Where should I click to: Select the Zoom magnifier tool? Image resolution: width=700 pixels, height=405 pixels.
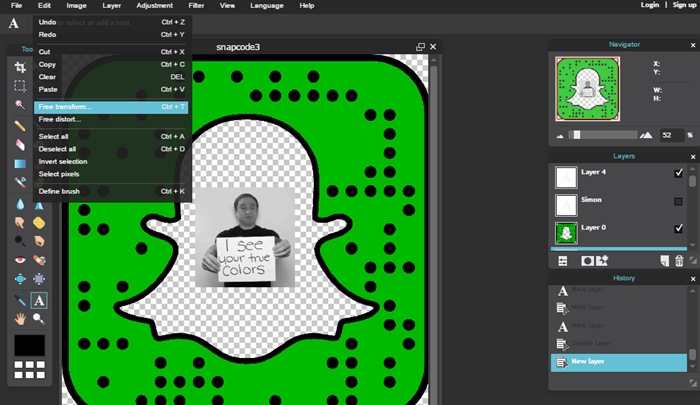39,319
